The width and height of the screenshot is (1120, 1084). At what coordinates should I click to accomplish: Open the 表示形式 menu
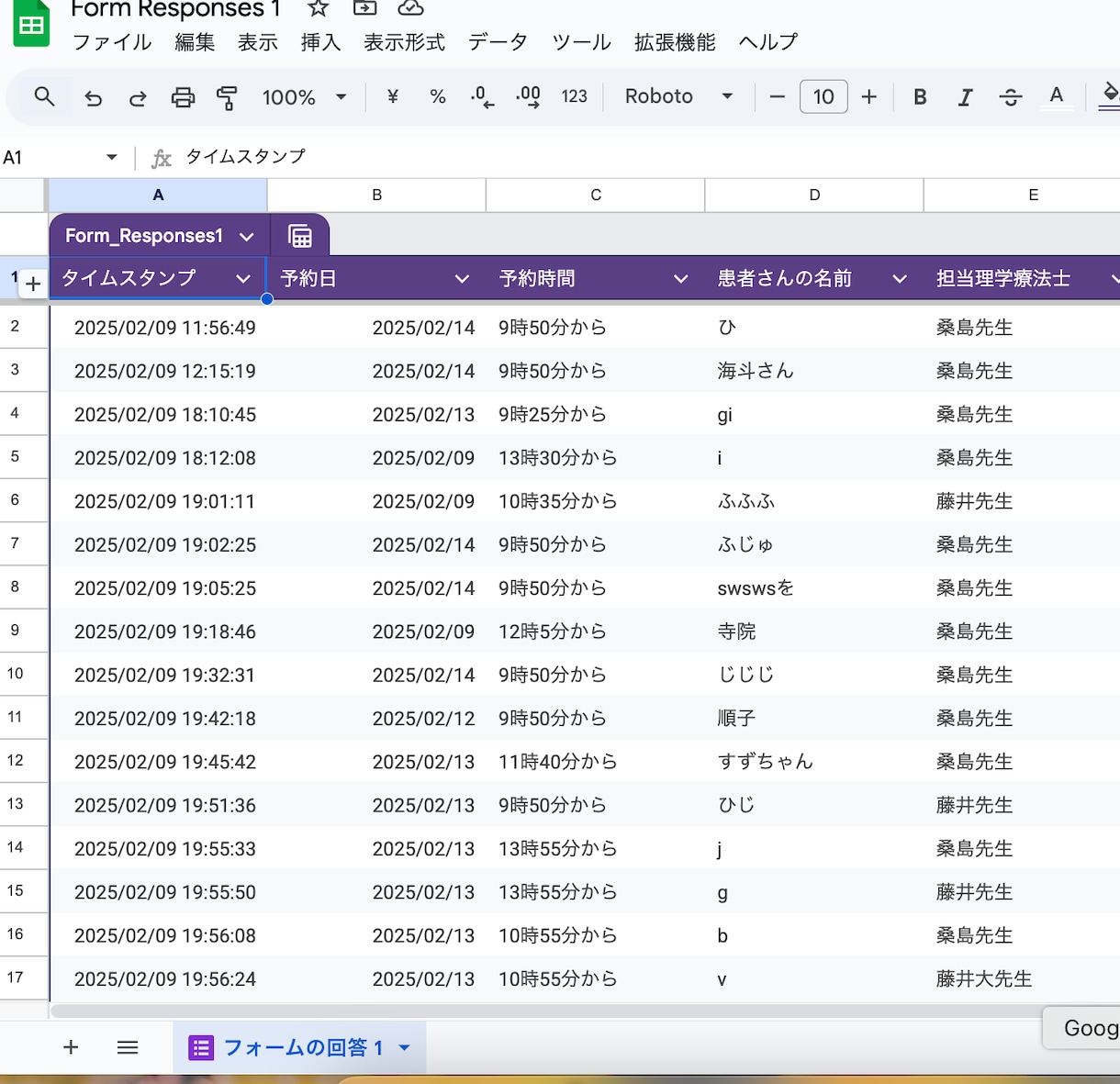coord(404,42)
